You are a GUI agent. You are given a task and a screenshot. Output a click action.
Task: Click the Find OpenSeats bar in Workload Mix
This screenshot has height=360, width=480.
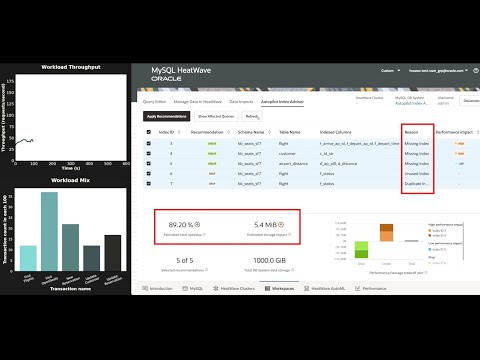pos(49,231)
